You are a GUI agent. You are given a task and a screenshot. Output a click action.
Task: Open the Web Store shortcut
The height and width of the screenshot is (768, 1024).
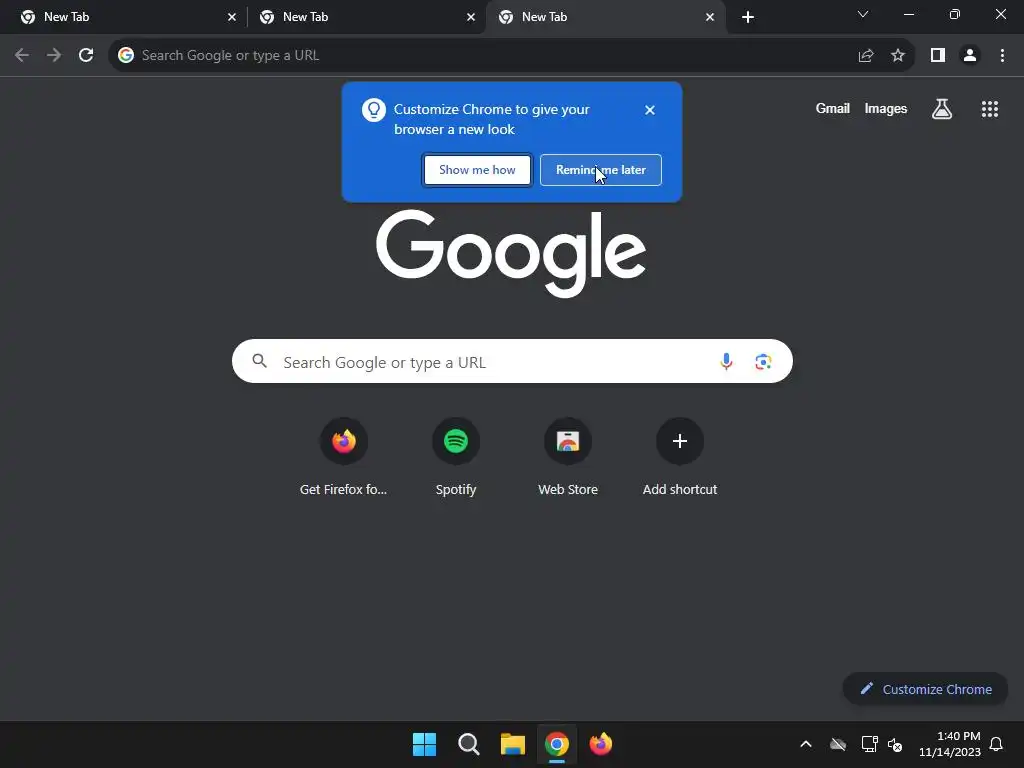click(568, 457)
